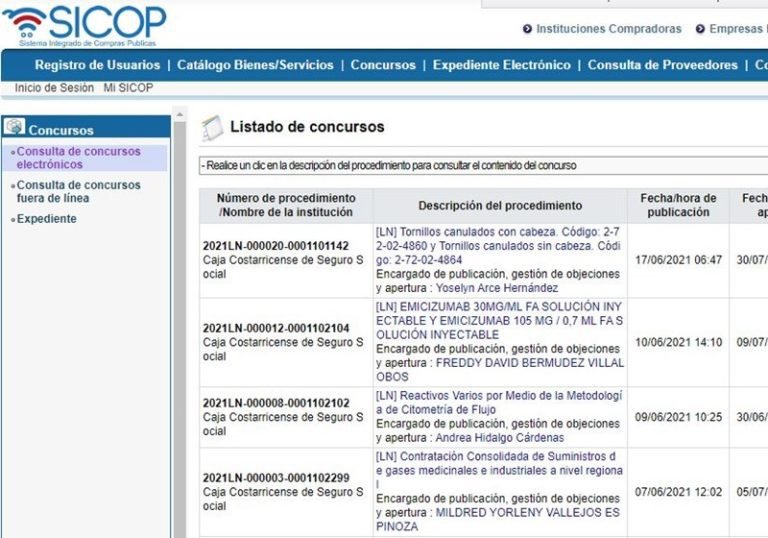
Task: Click the notepad icon beside Listado de concursos
Action: (x=212, y=128)
